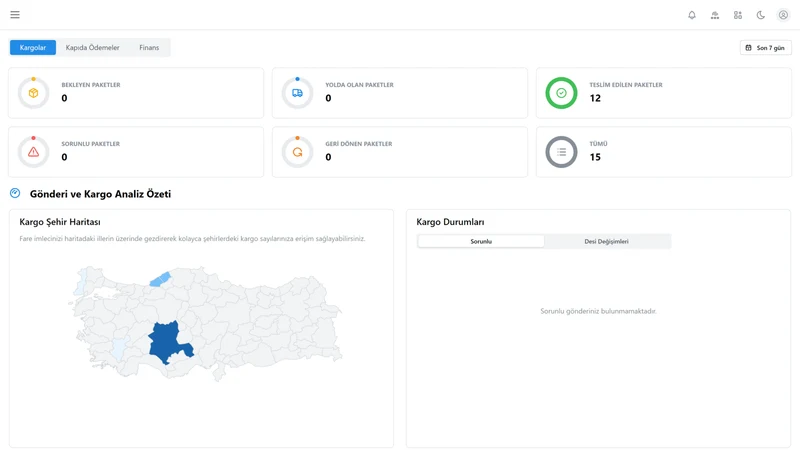Click the red warning Sorunlu Paketler icon
The height and width of the screenshot is (450, 800).
click(x=33, y=152)
